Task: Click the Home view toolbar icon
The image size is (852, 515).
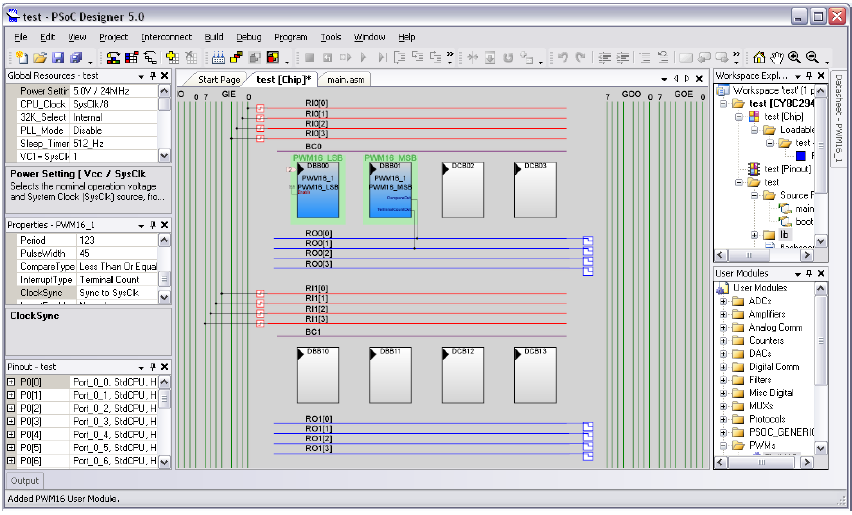Action: coord(759,57)
